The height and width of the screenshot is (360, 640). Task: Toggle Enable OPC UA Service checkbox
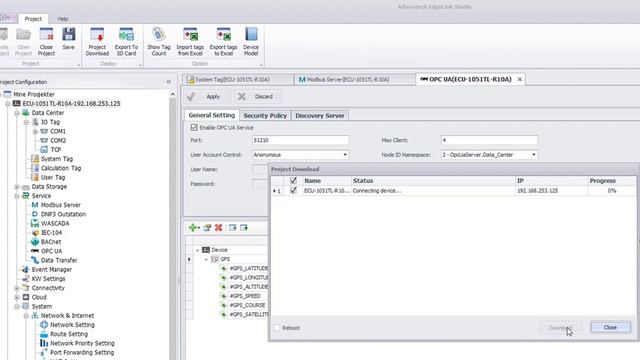(194, 127)
